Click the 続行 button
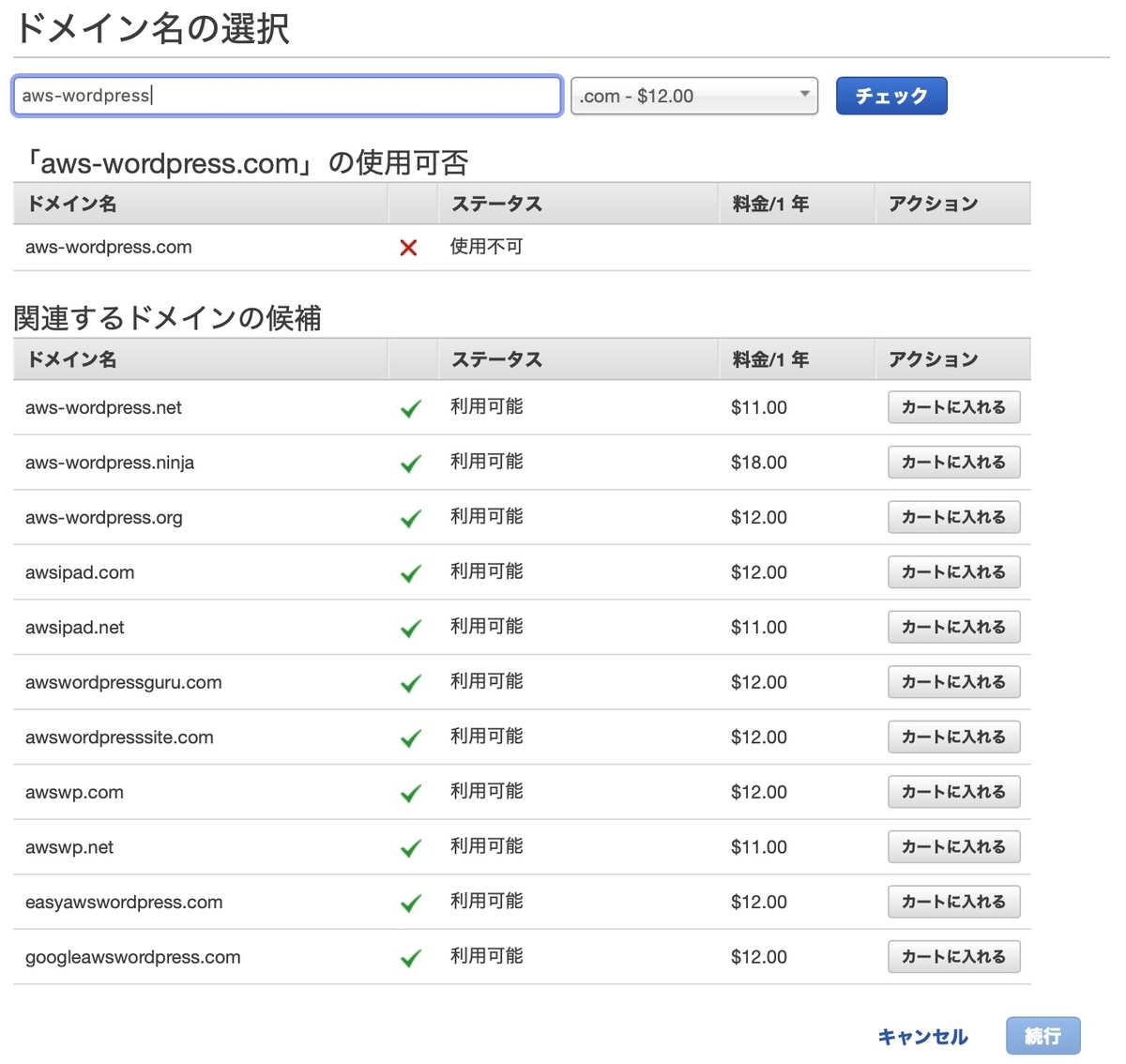 (1042, 1036)
